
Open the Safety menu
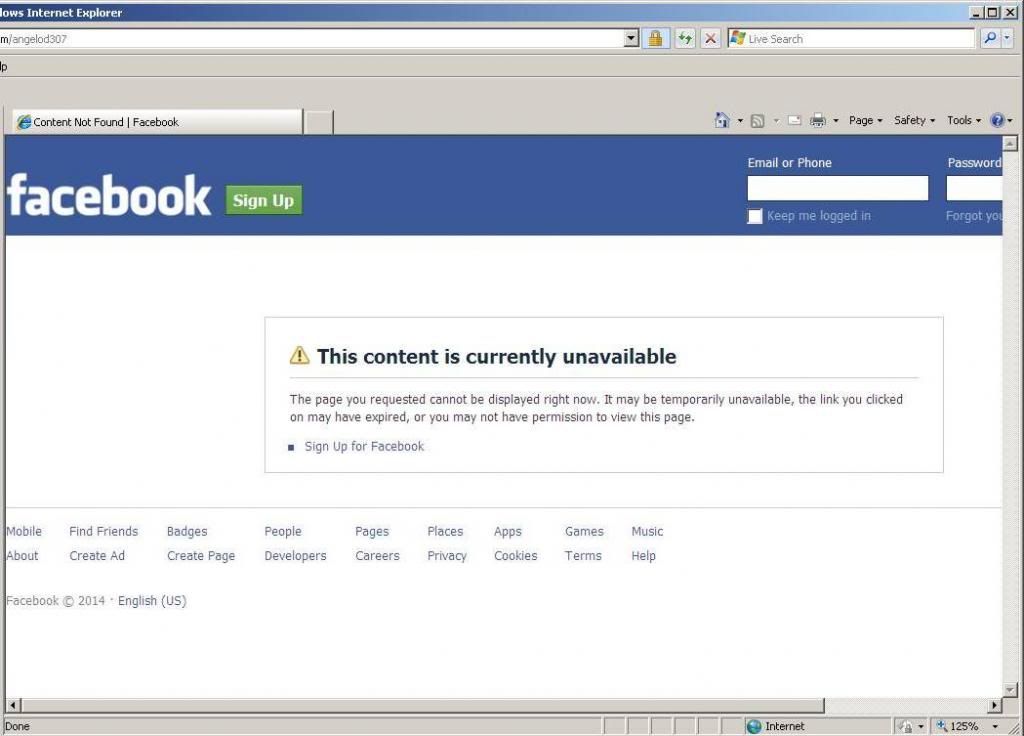pyautogui.click(x=914, y=120)
